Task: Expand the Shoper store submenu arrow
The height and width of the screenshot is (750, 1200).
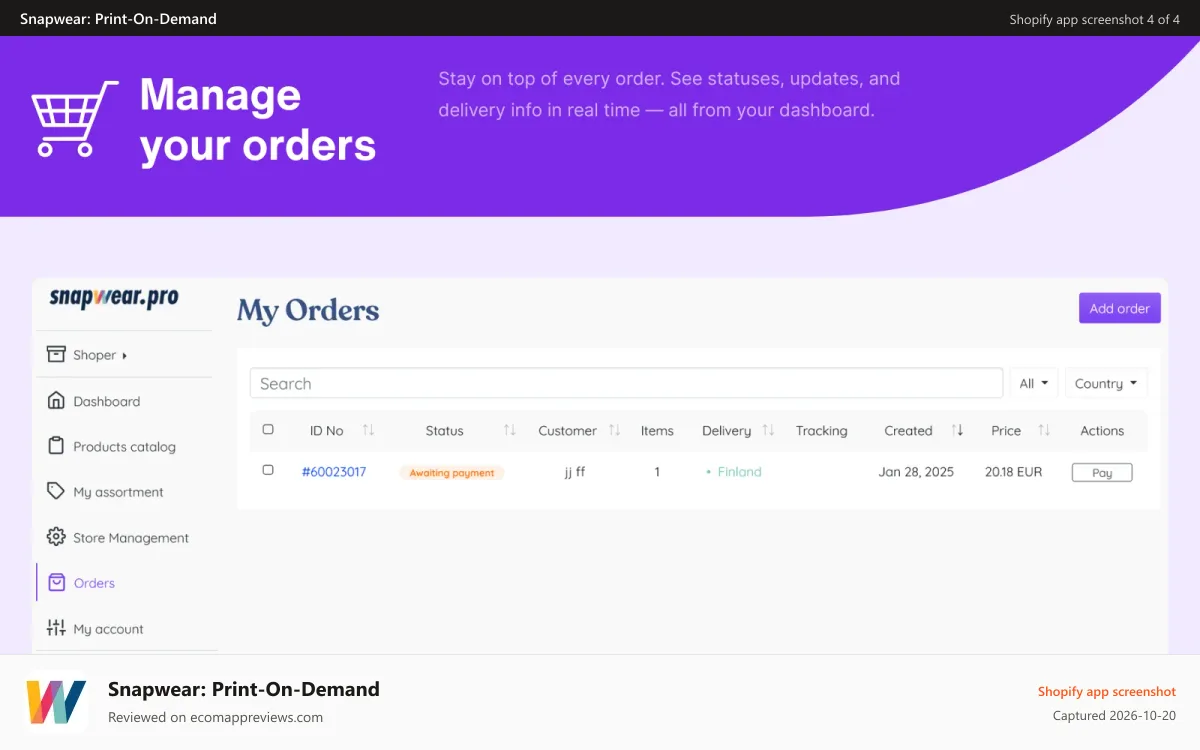Action: coord(124,355)
